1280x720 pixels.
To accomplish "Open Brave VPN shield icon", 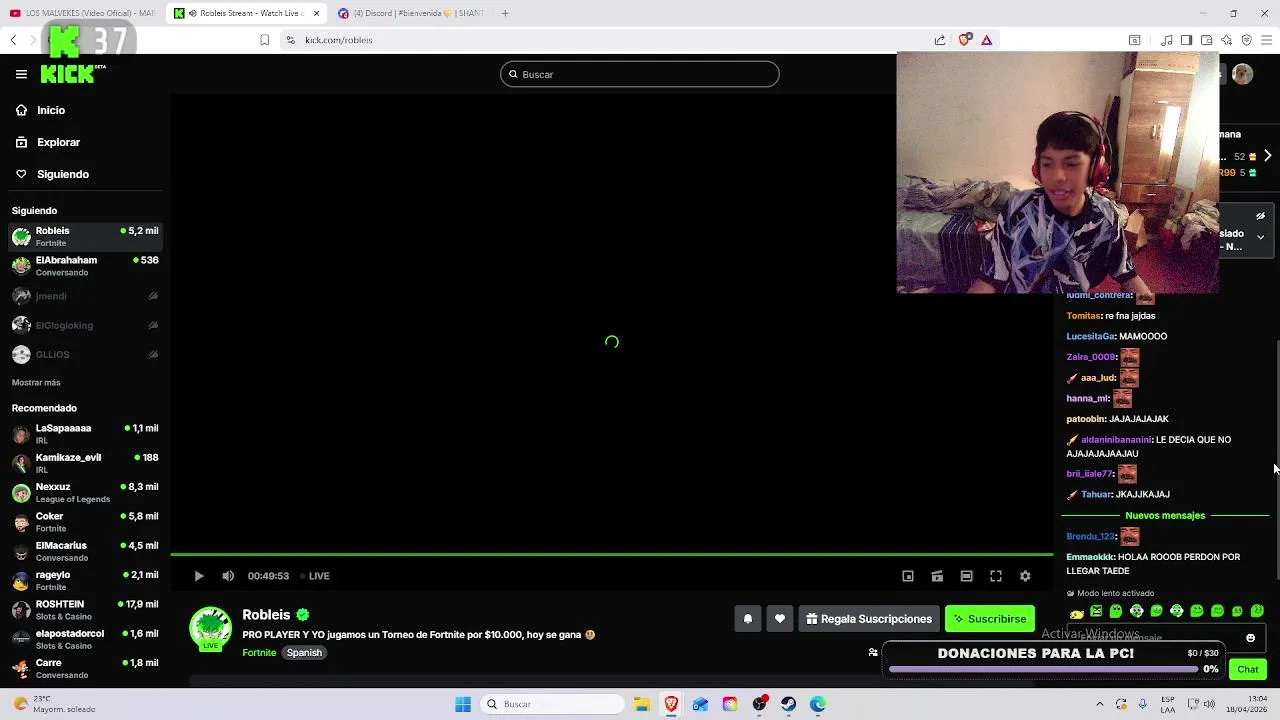I will pos(1246,40).
